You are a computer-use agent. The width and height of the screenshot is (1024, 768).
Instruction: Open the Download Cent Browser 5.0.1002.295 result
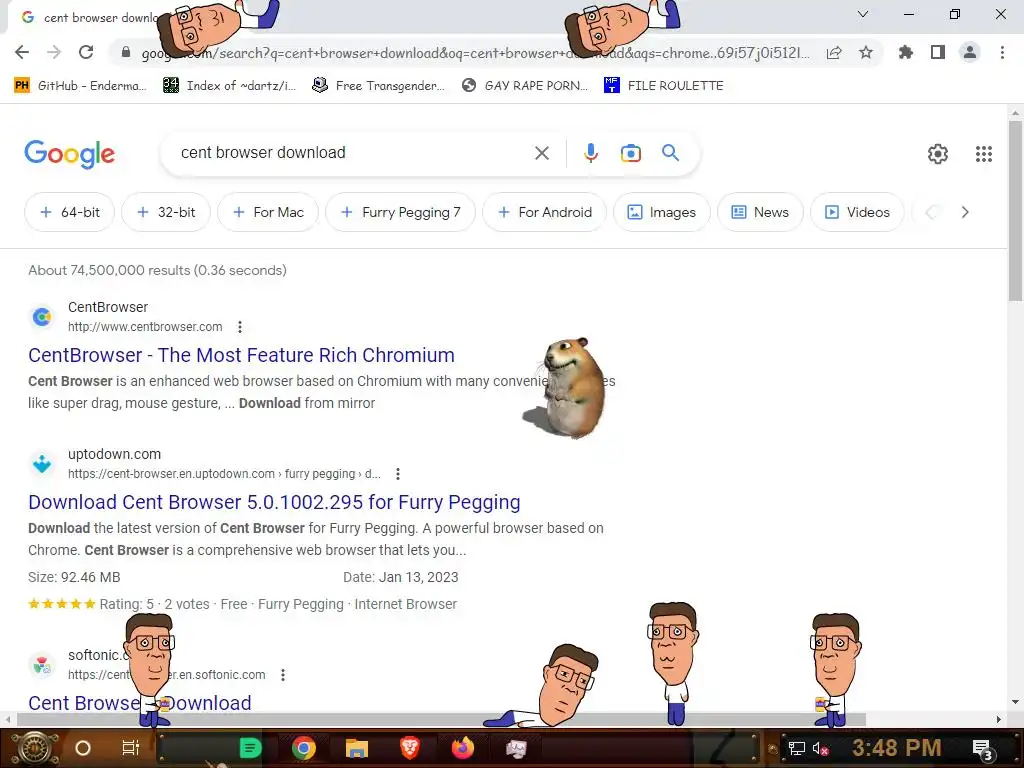[274, 502]
